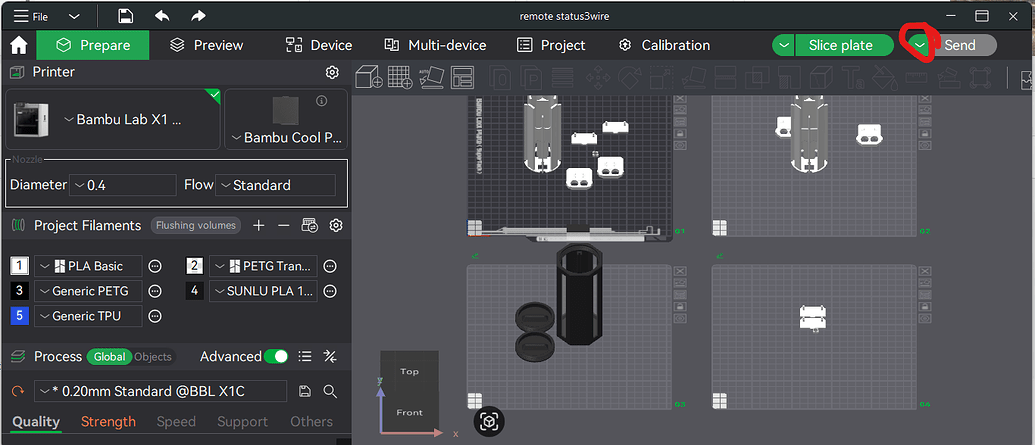Switch to the Preview tab

tap(207, 45)
